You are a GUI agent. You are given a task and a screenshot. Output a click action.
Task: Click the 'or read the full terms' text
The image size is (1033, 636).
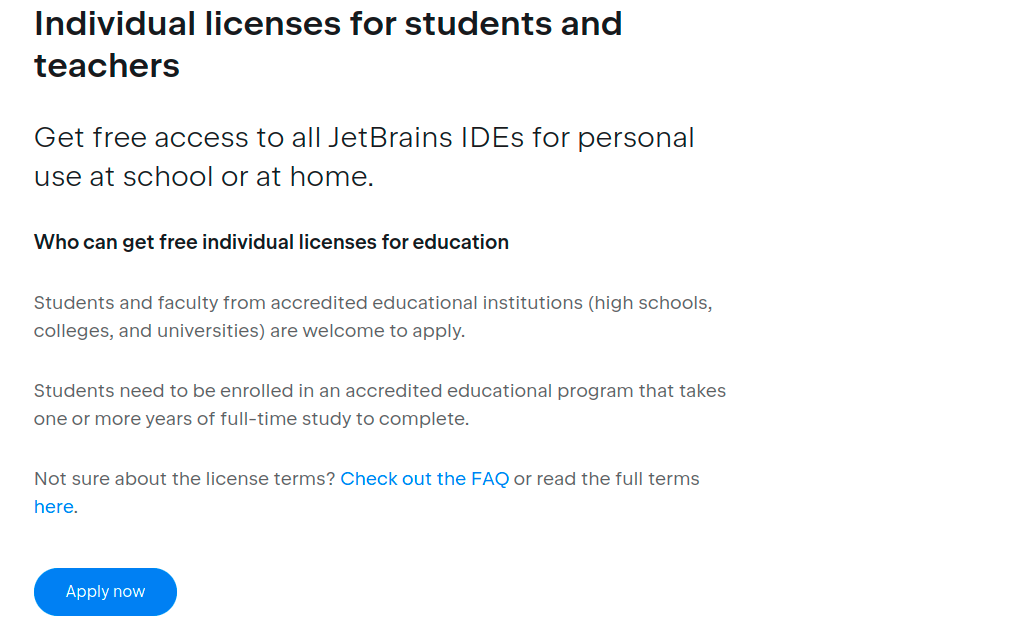[607, 479]
